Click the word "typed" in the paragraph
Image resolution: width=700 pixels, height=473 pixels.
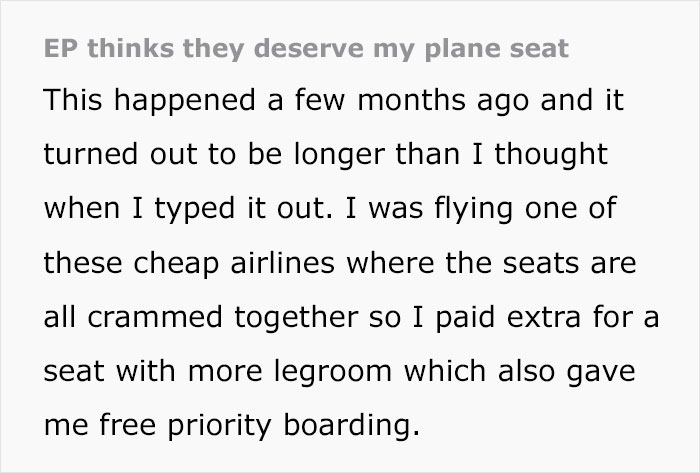pos(185,211)
